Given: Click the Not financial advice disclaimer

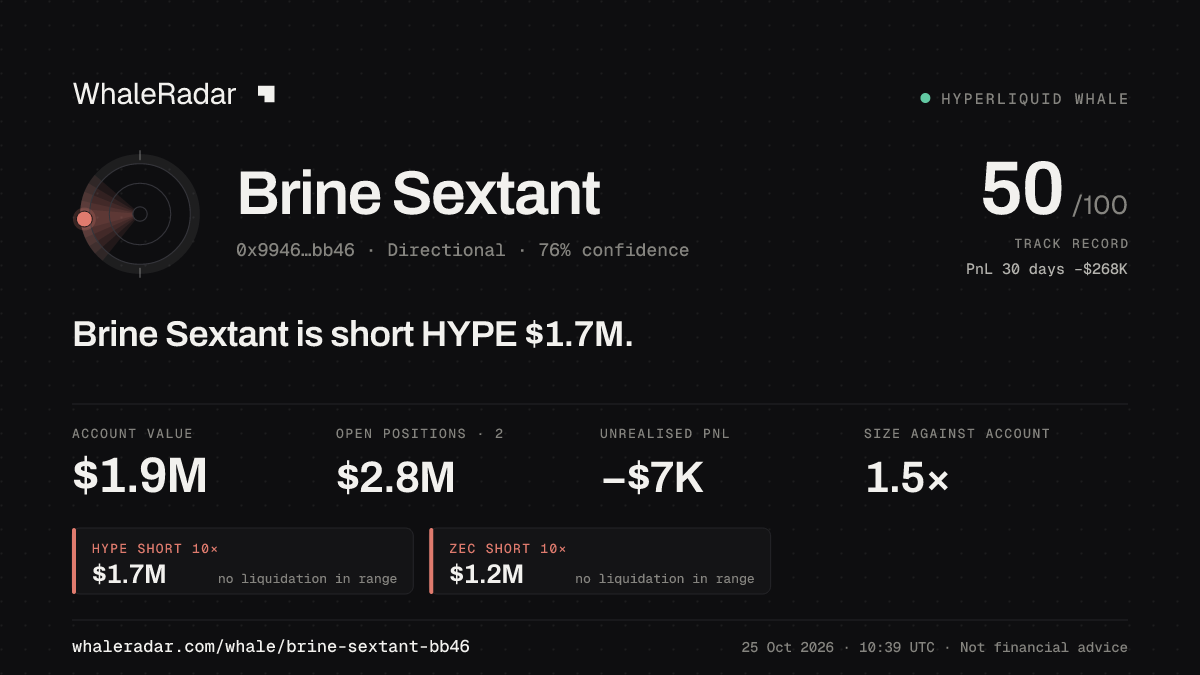Looking at the screenshot, I should [x=1044, y=648].
